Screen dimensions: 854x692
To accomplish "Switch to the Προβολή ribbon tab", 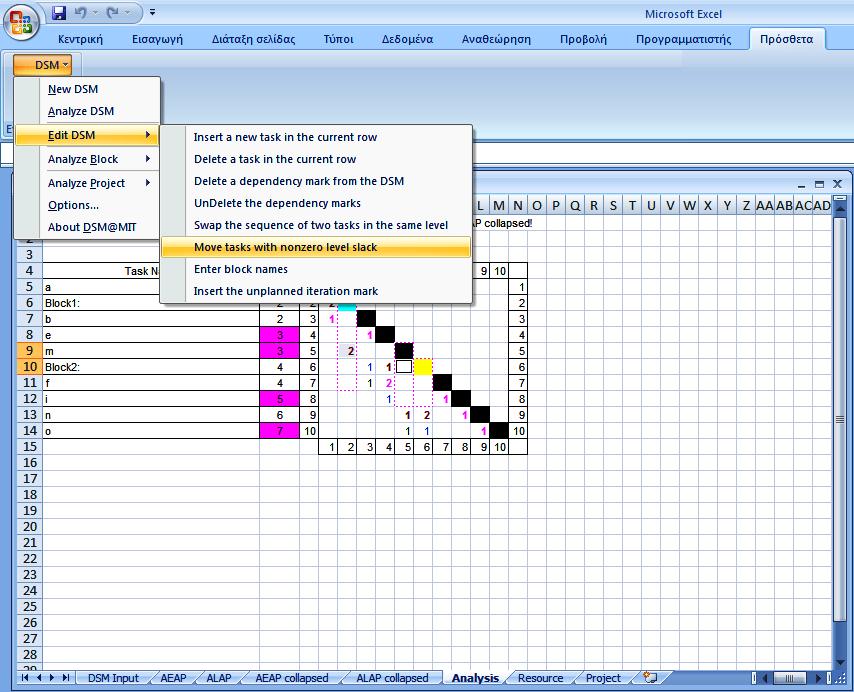I will click(583, 39).
